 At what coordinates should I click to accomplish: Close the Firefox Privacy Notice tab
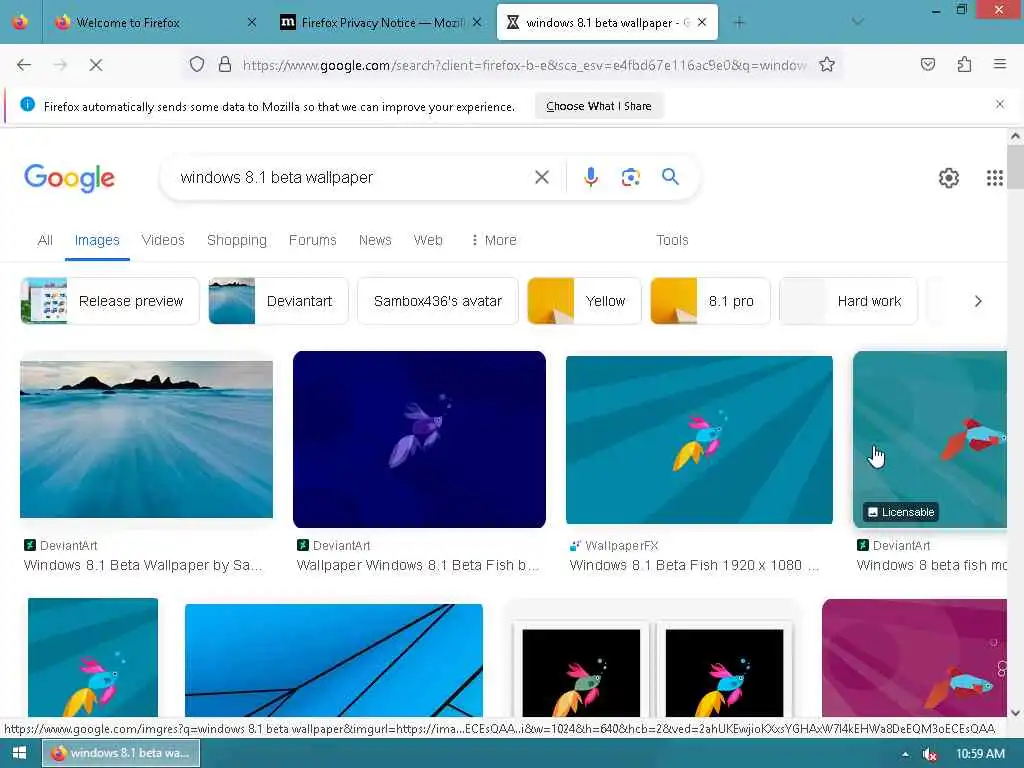[x=477, y=22]
